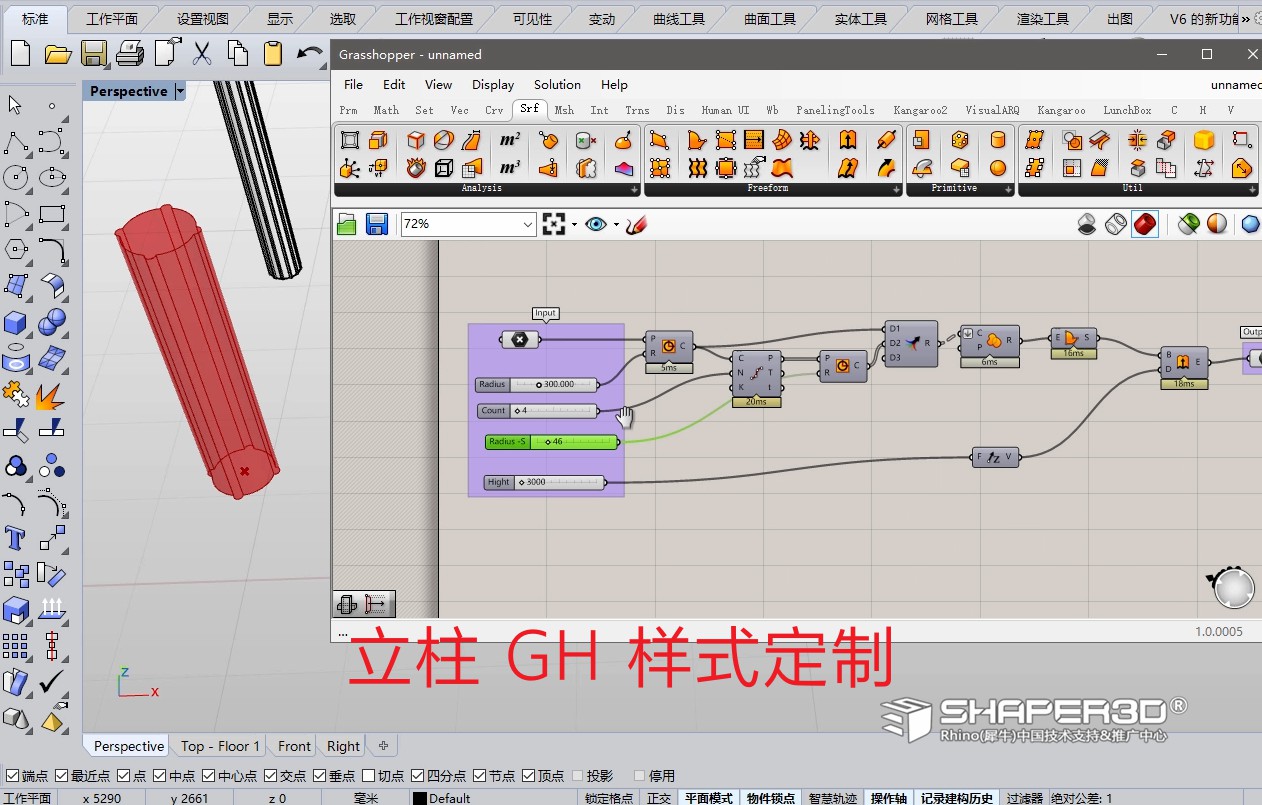1262x805 pixels.
Task: Switch to the Top - Floor 1 viewport tab
Action: point(220,746)
